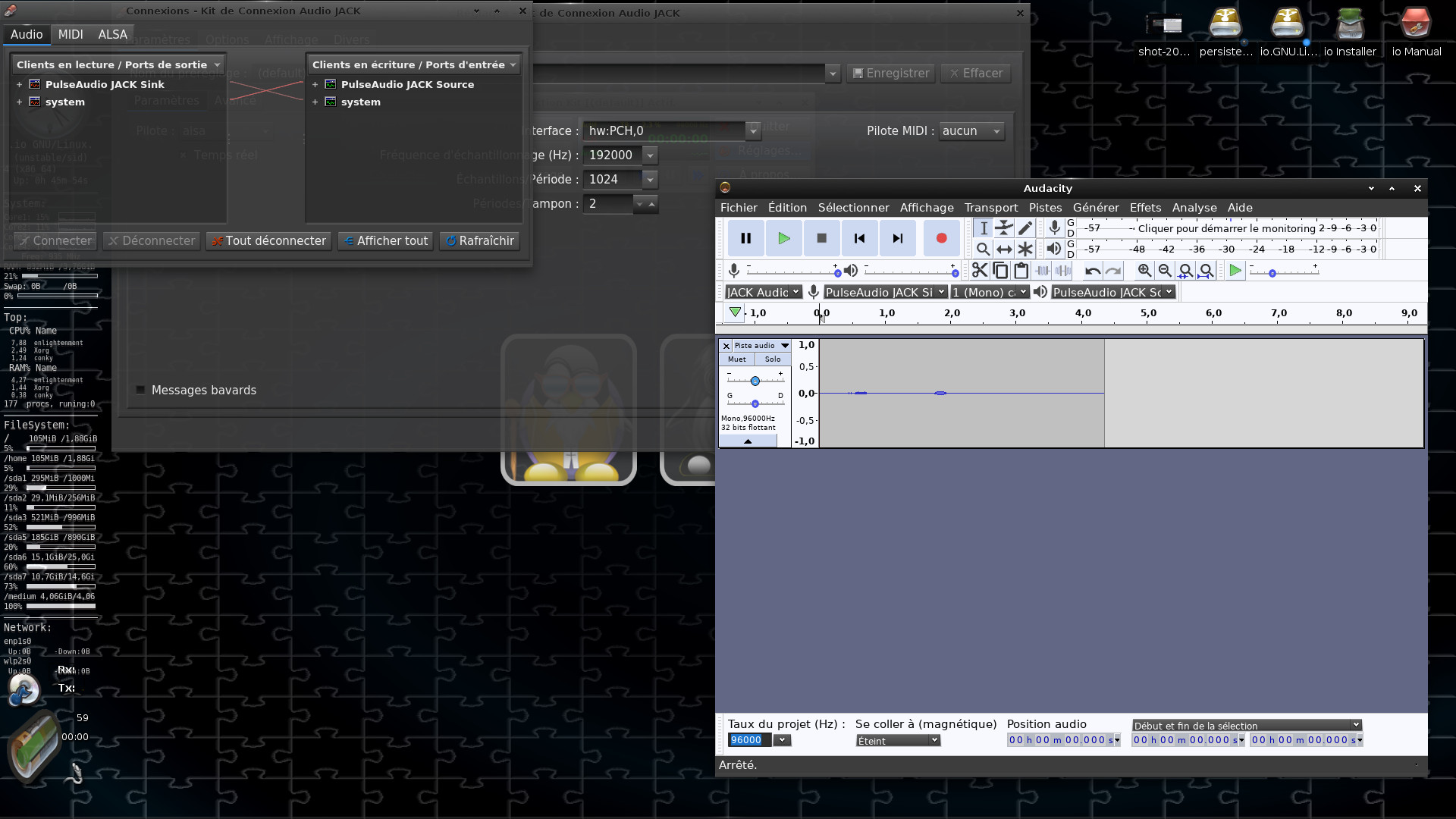
Task: Open the Effets menu
Action: click(1144, 208)
